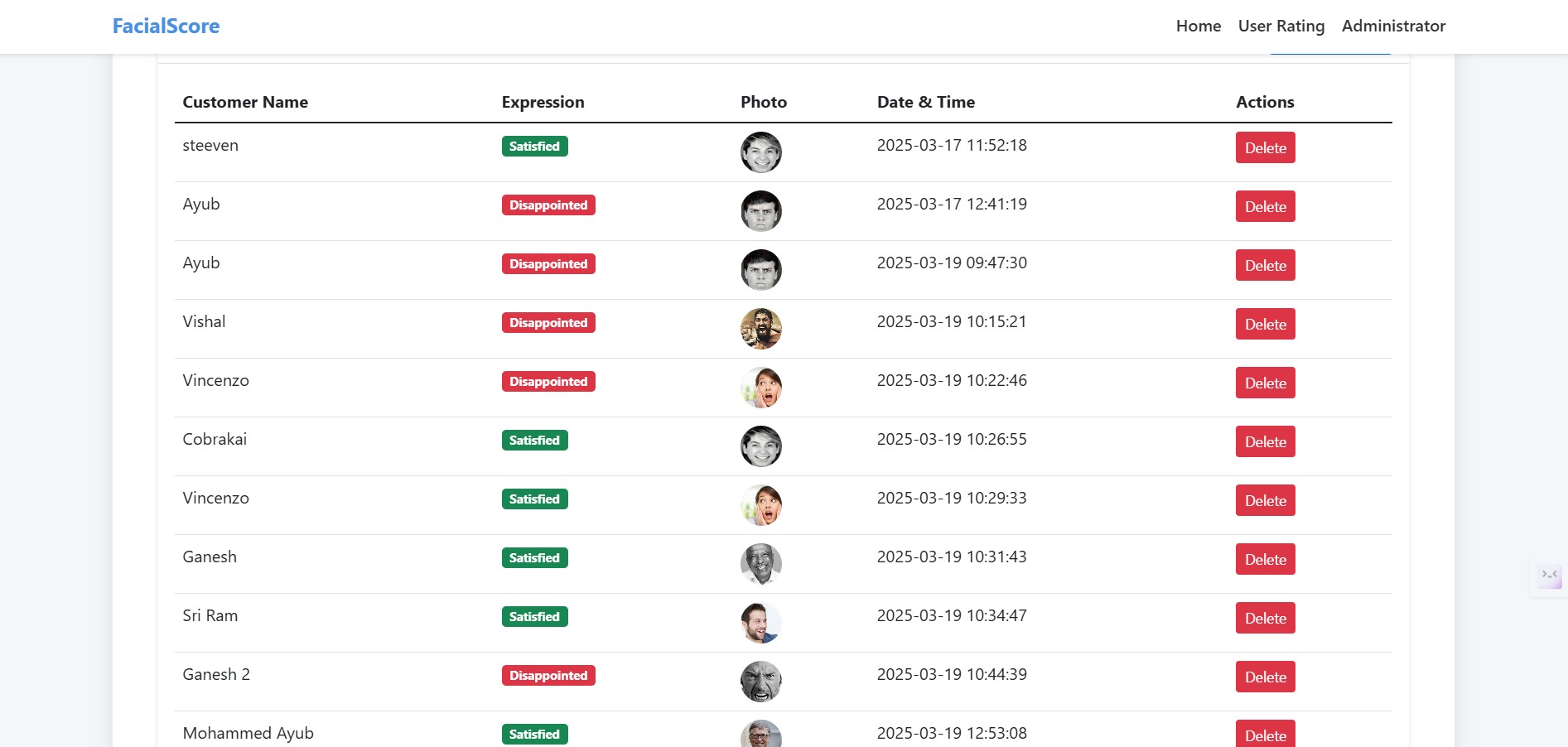Open the Home nav item
Image resolution: width=1568 pixels, height=747 pixels.
coord(1198,27)
